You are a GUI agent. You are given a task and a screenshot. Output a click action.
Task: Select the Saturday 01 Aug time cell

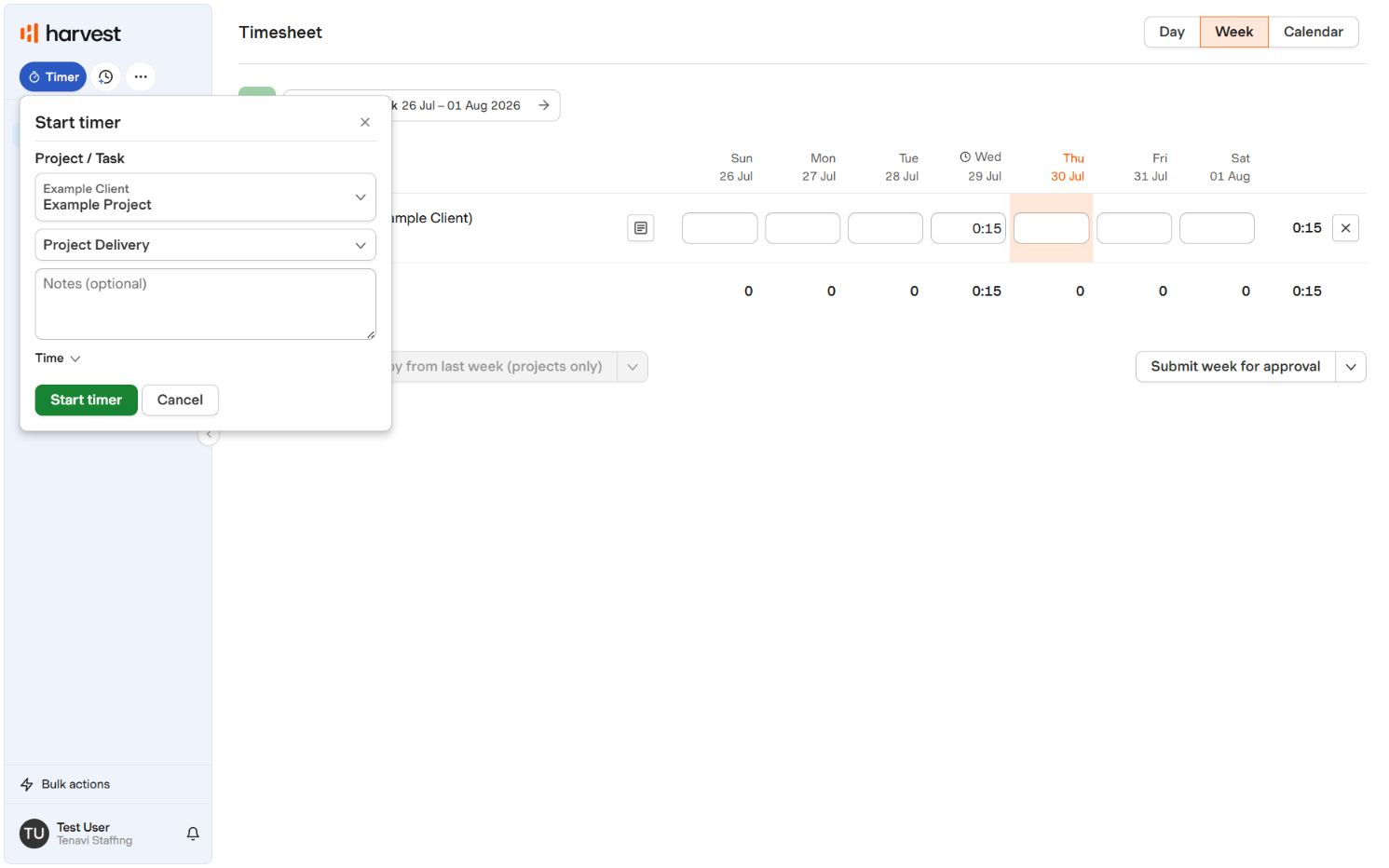point(1217,228)
